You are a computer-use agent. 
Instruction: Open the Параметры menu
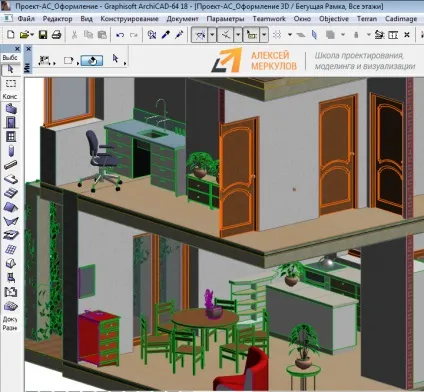pos(225,19)
